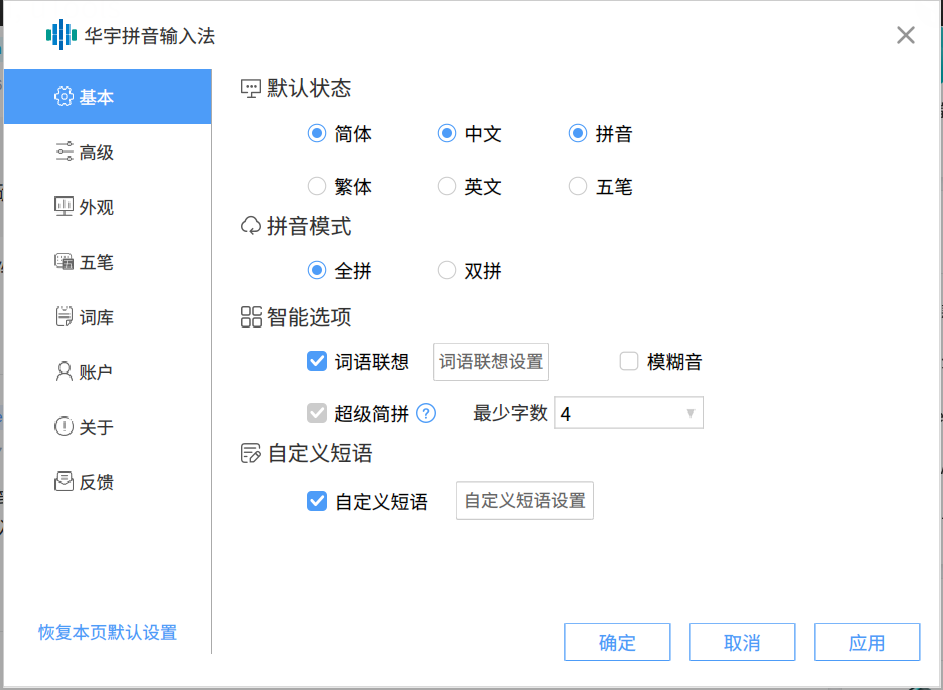The width and height of the screenshot is (943, 690).
Task: Open the 关于 about icon in sidebar
Action: (x=63, y=426)
